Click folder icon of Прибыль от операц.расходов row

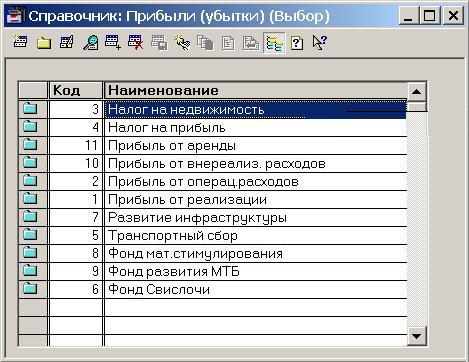pos(30,181)
